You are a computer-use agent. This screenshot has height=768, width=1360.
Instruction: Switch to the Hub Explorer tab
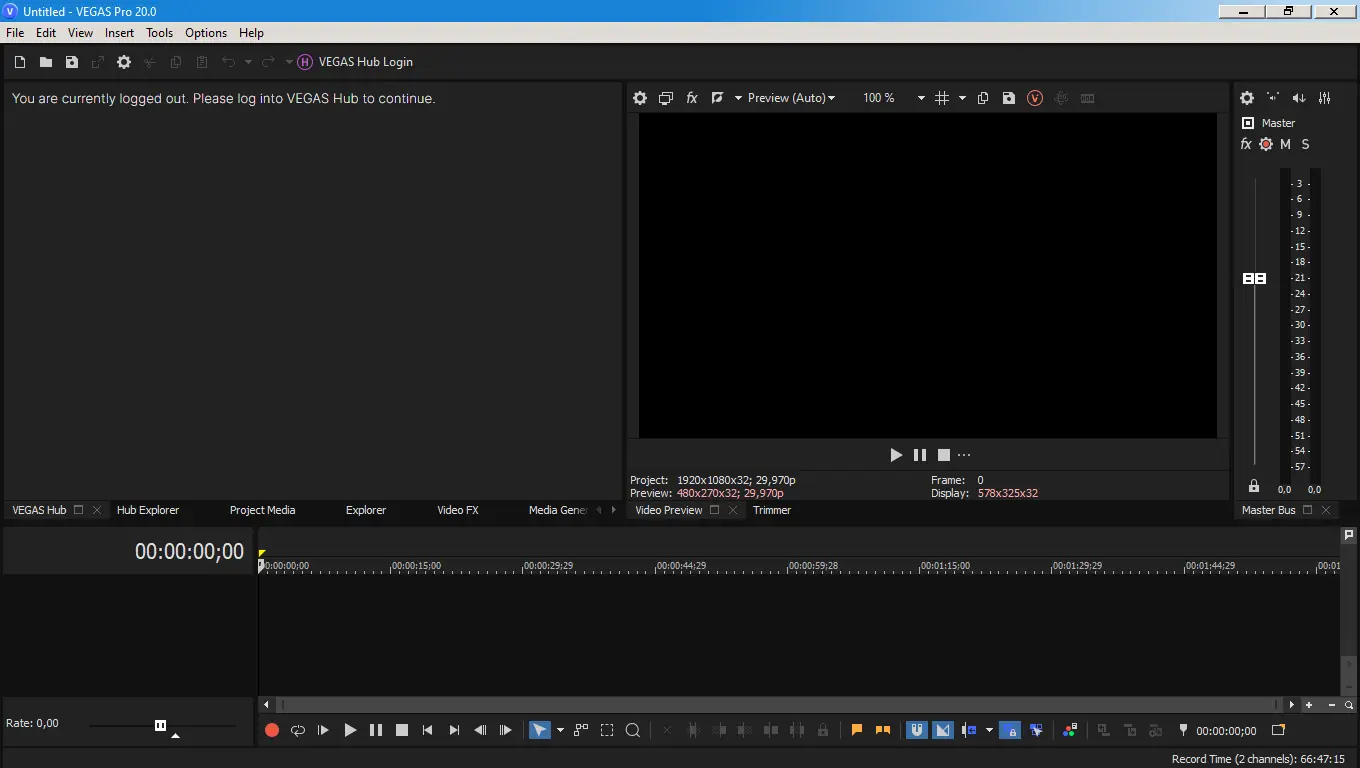coord(148,510)
